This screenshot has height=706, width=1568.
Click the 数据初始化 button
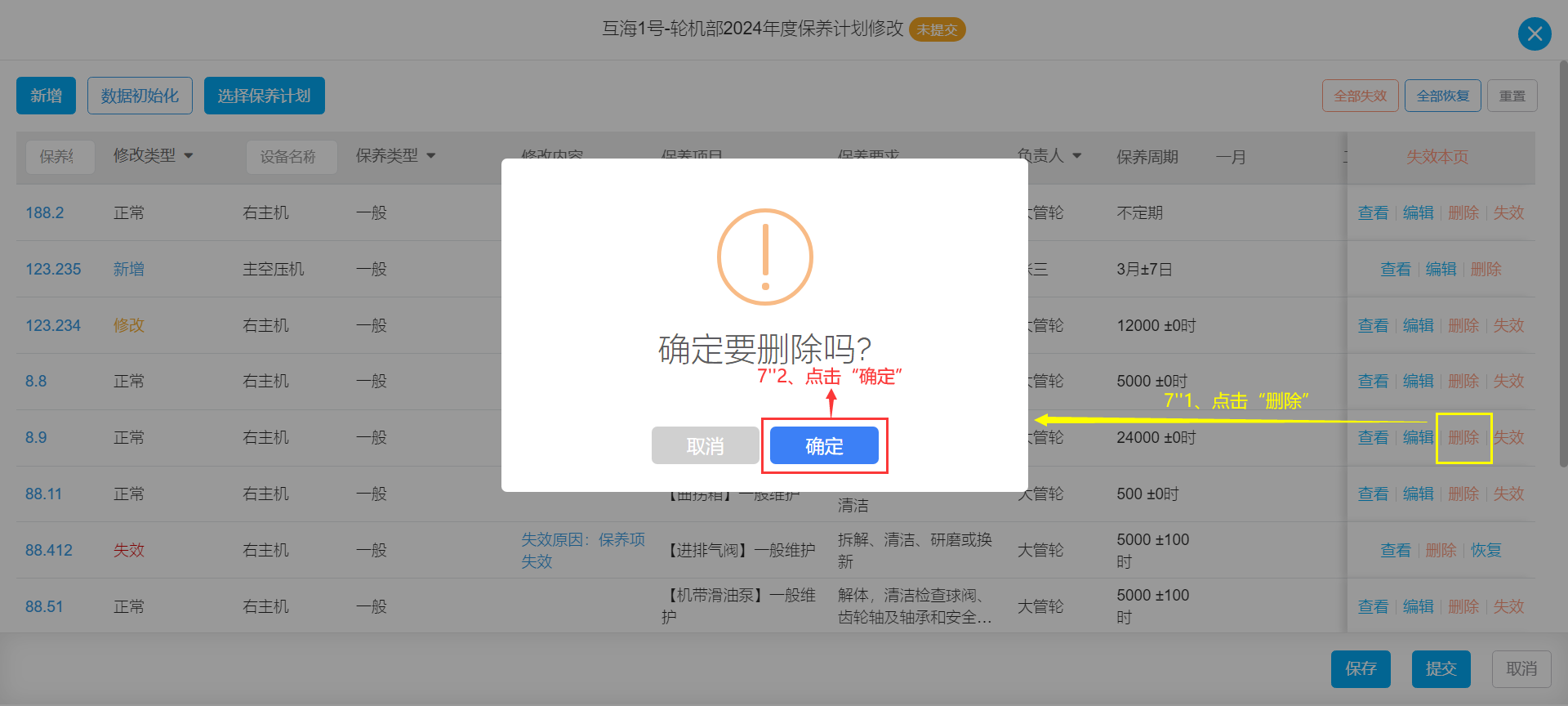pos(140,96)
